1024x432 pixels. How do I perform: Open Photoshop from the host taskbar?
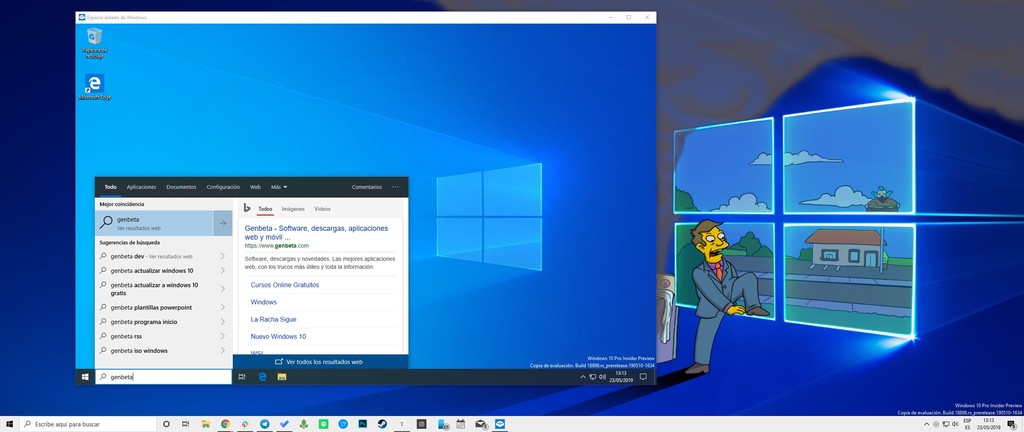362,424
